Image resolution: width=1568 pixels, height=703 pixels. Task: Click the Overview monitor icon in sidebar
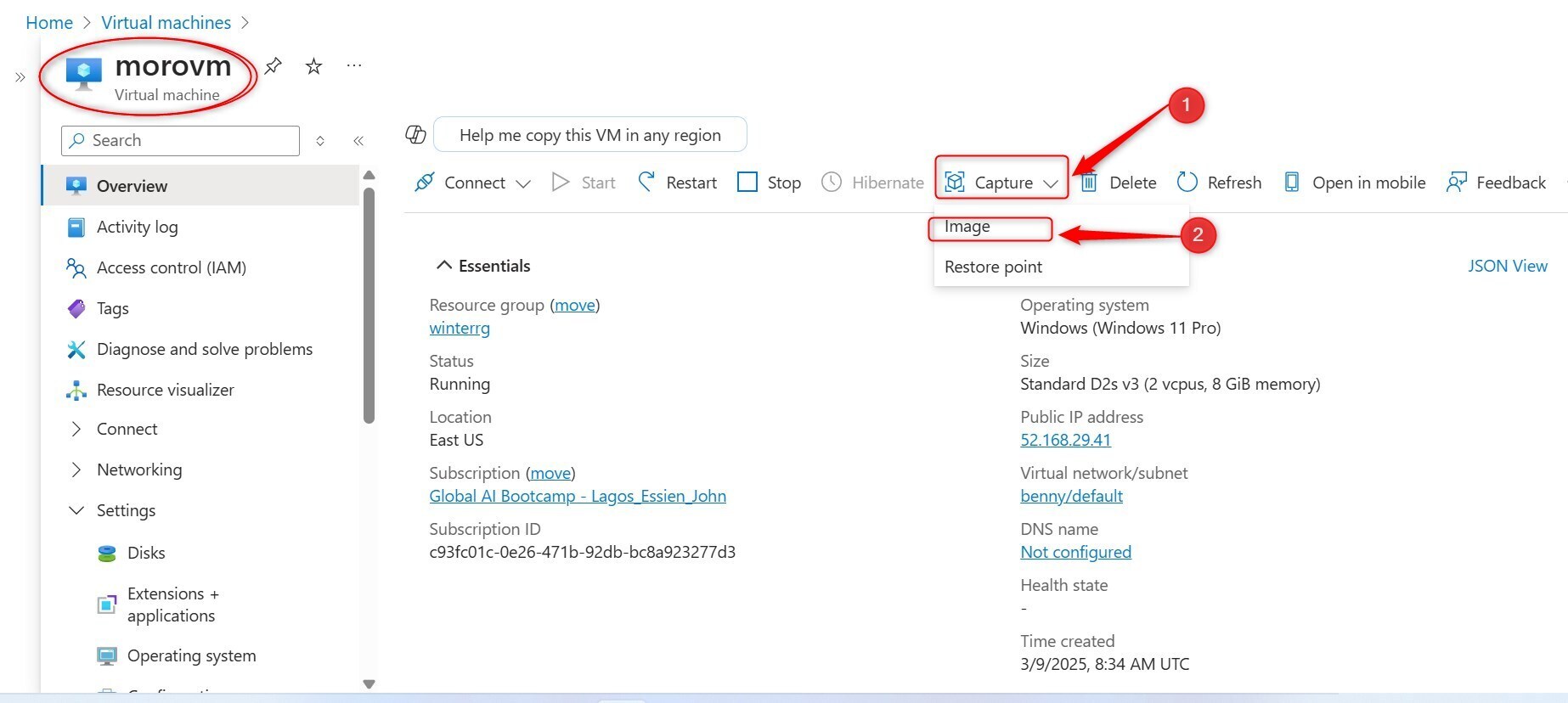(x=76, y=186)
